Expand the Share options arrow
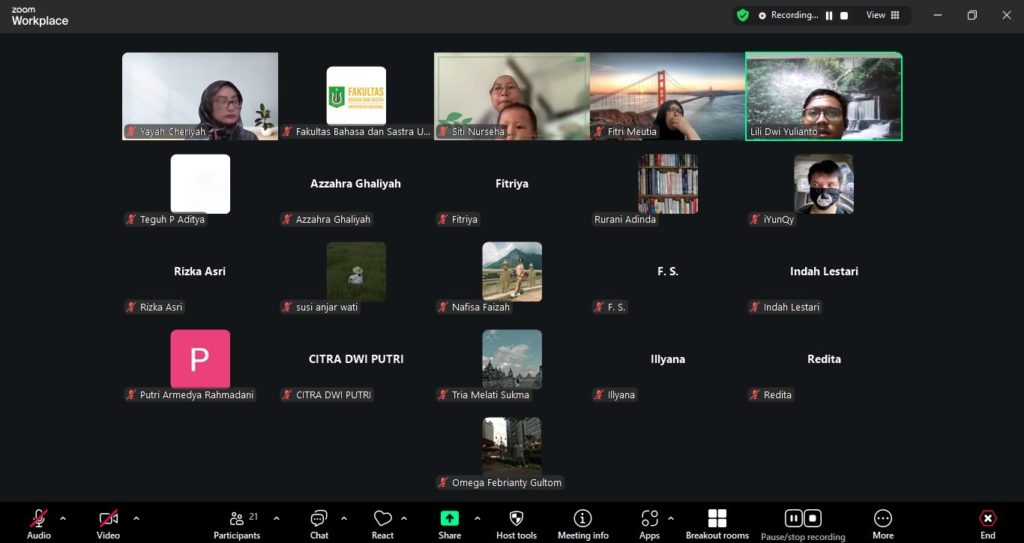The height and width of the screenshot is (543, 1024). point(477,518)
